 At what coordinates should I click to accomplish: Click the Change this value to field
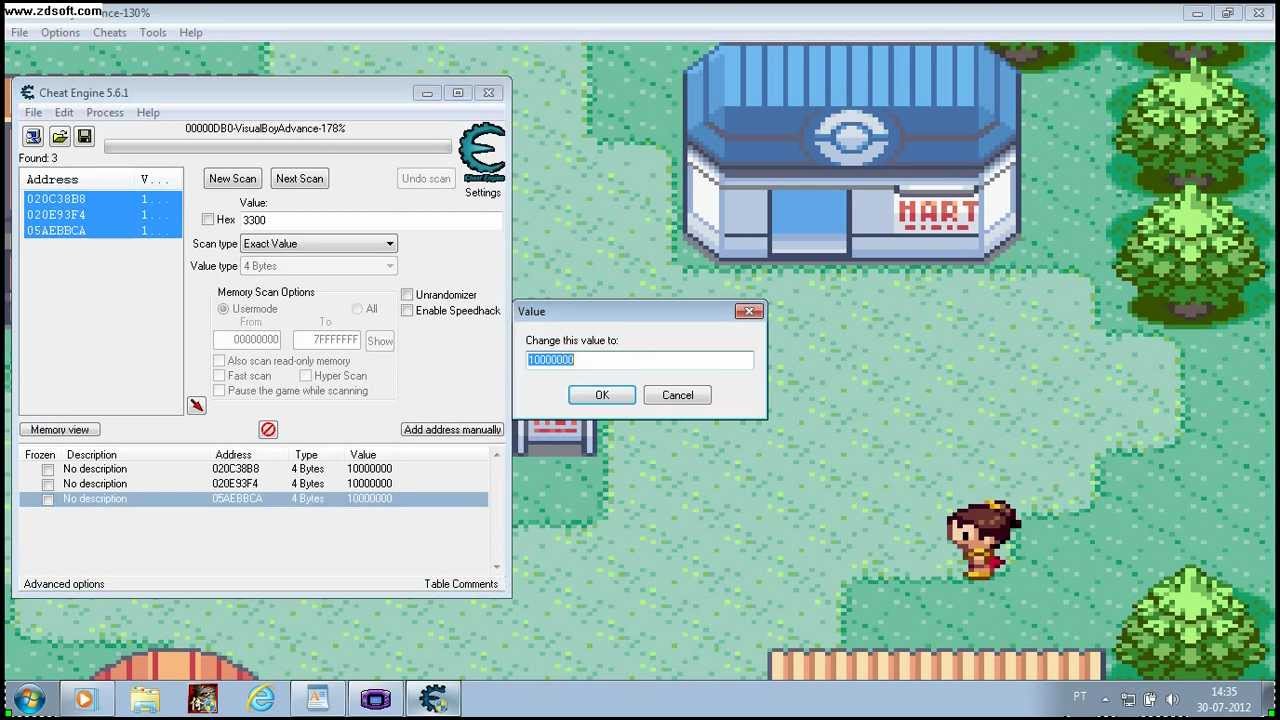point(640,360)
